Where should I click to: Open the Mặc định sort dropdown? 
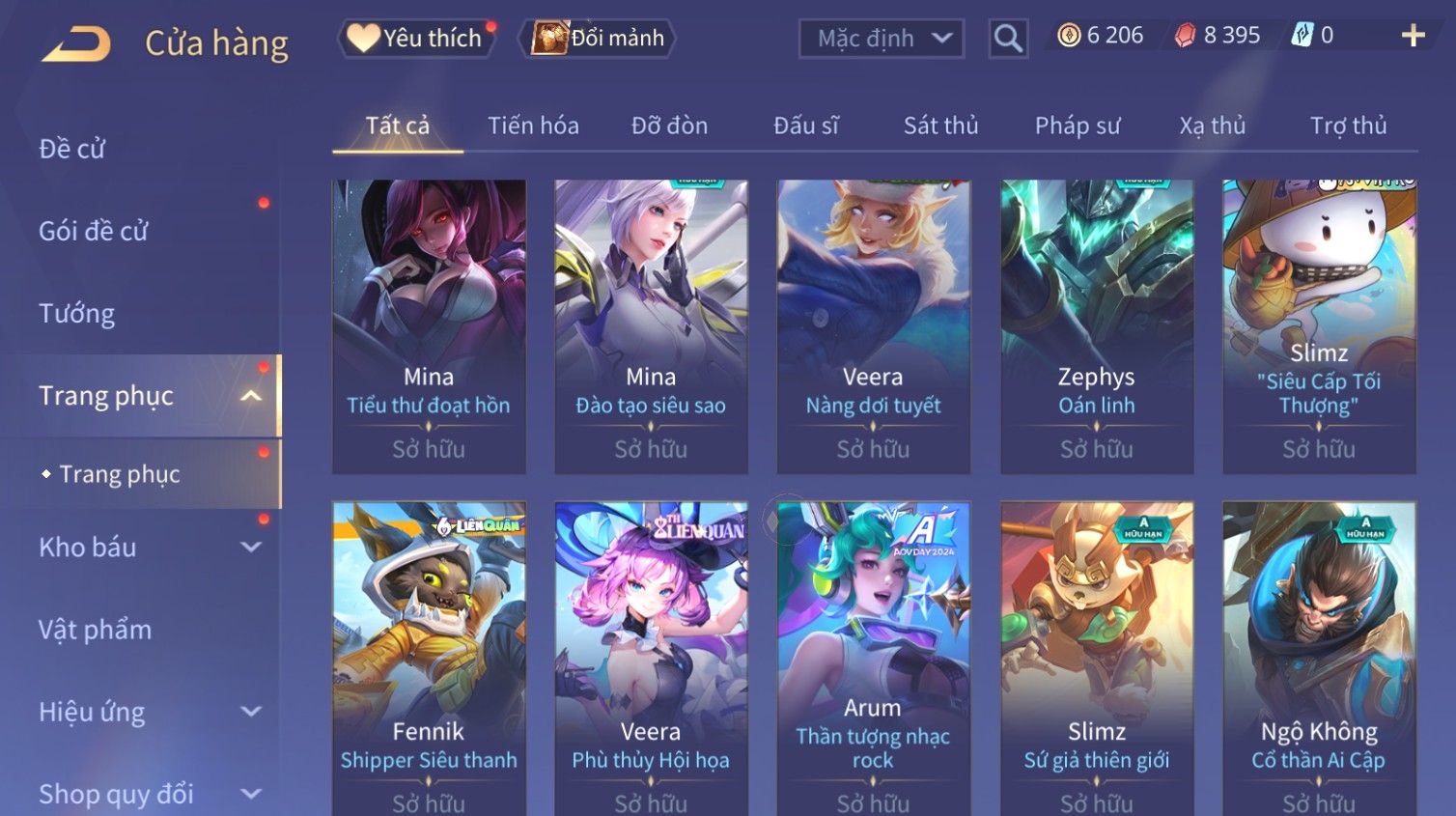pyautogui.click(x=882, y=39)
